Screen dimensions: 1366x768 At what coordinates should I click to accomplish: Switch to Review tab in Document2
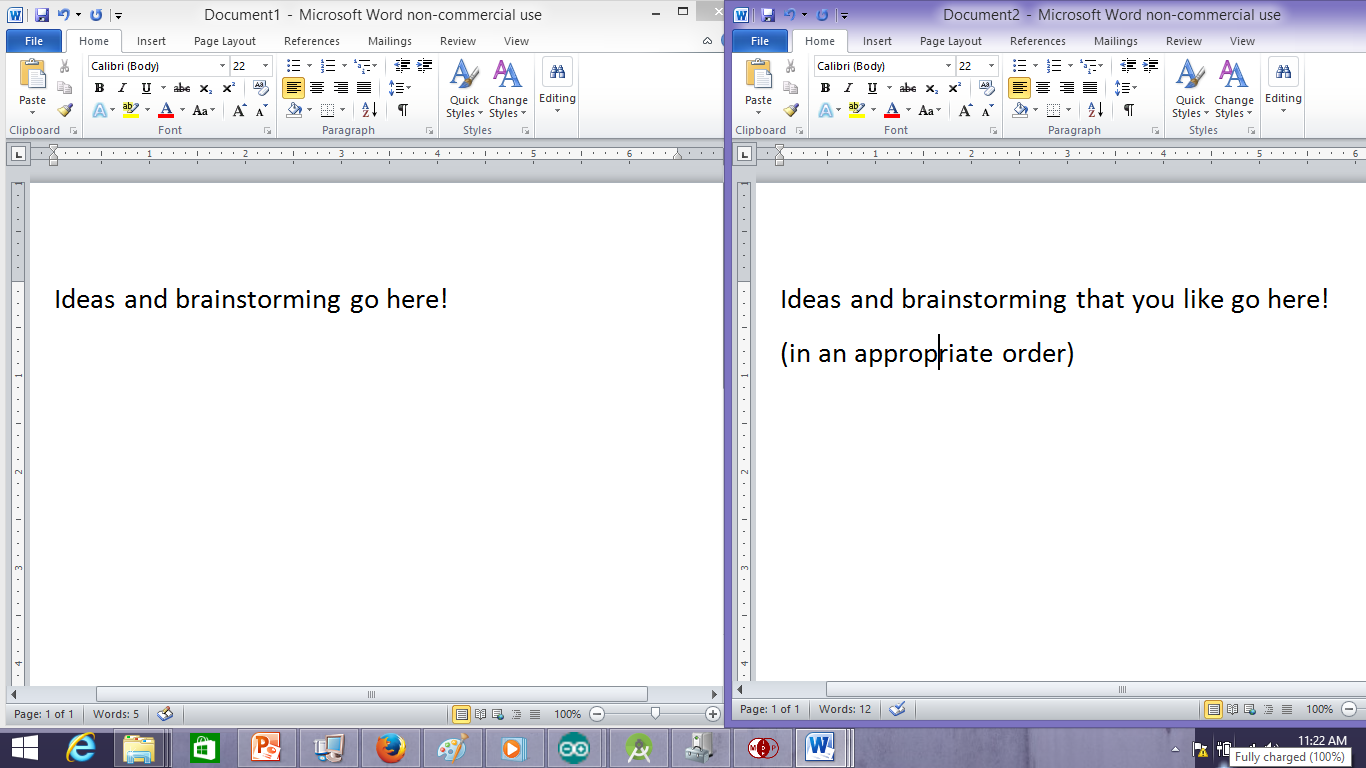pos(1184,41)
